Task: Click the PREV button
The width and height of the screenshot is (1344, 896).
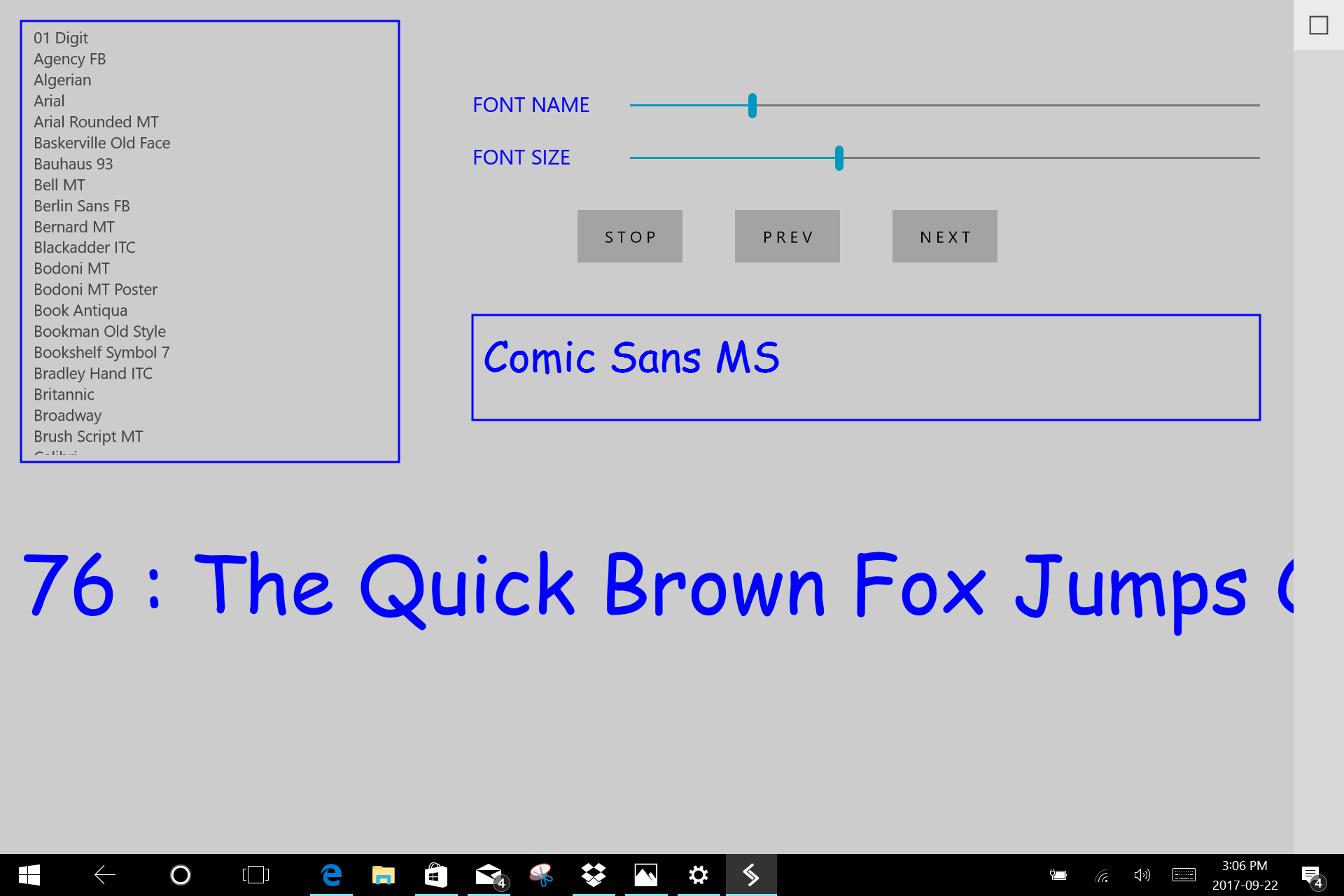Action: click(787, 237)
